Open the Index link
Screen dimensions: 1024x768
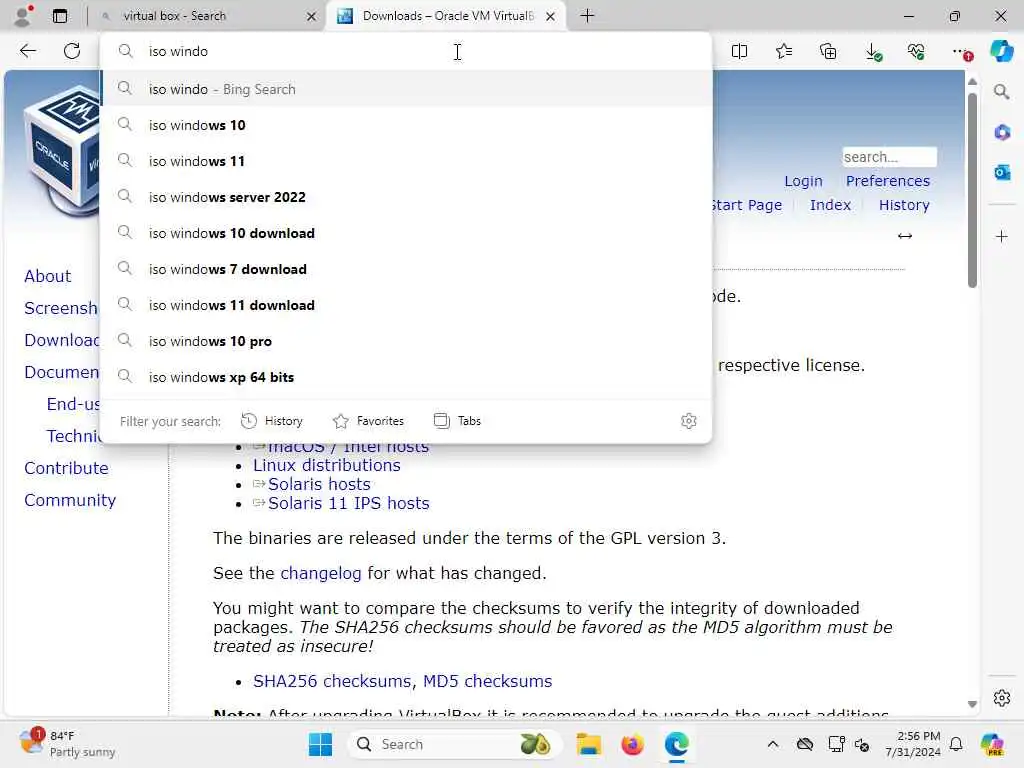coord(830,205)
